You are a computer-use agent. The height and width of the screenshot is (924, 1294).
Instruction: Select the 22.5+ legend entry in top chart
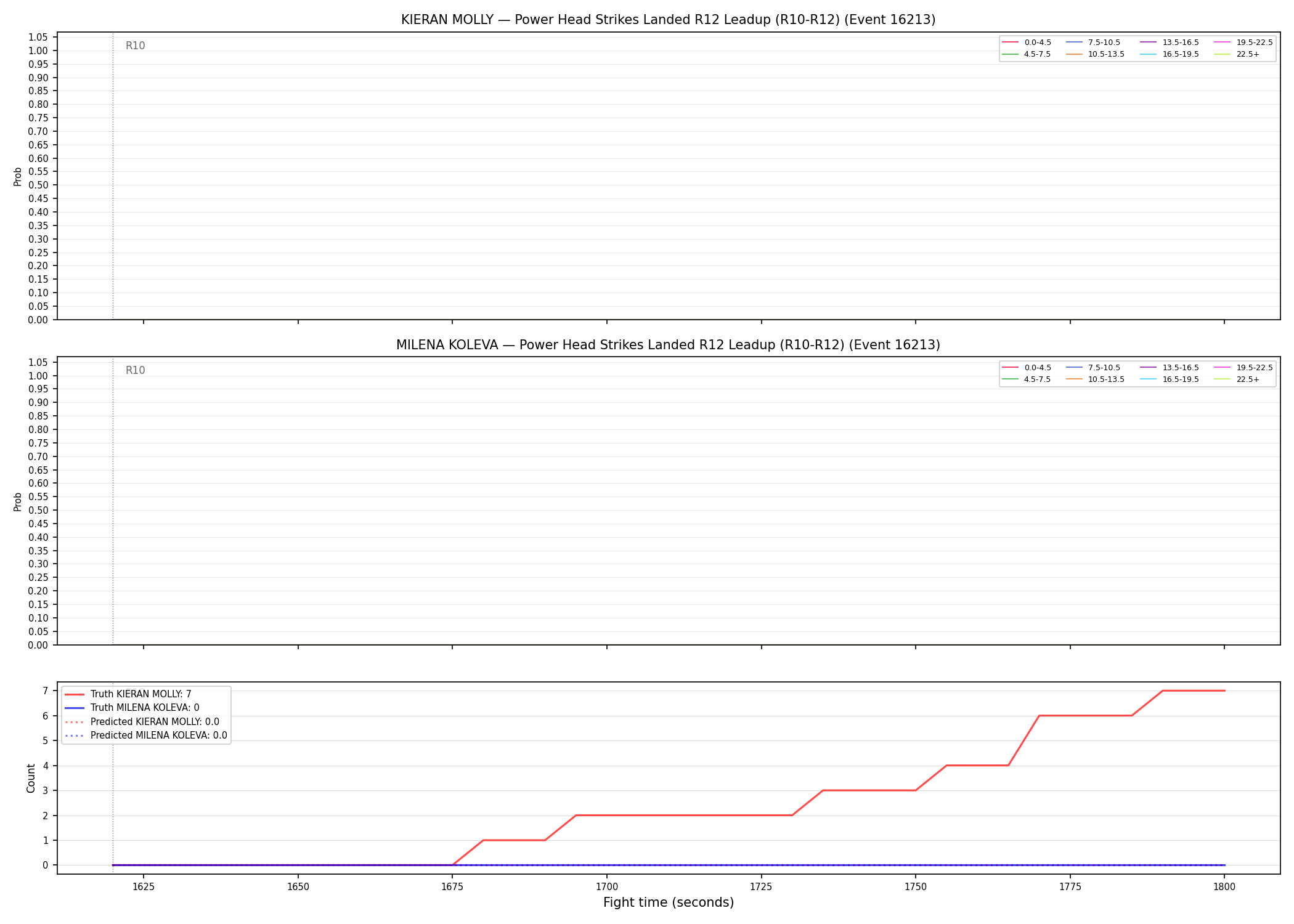[1237, 54]
